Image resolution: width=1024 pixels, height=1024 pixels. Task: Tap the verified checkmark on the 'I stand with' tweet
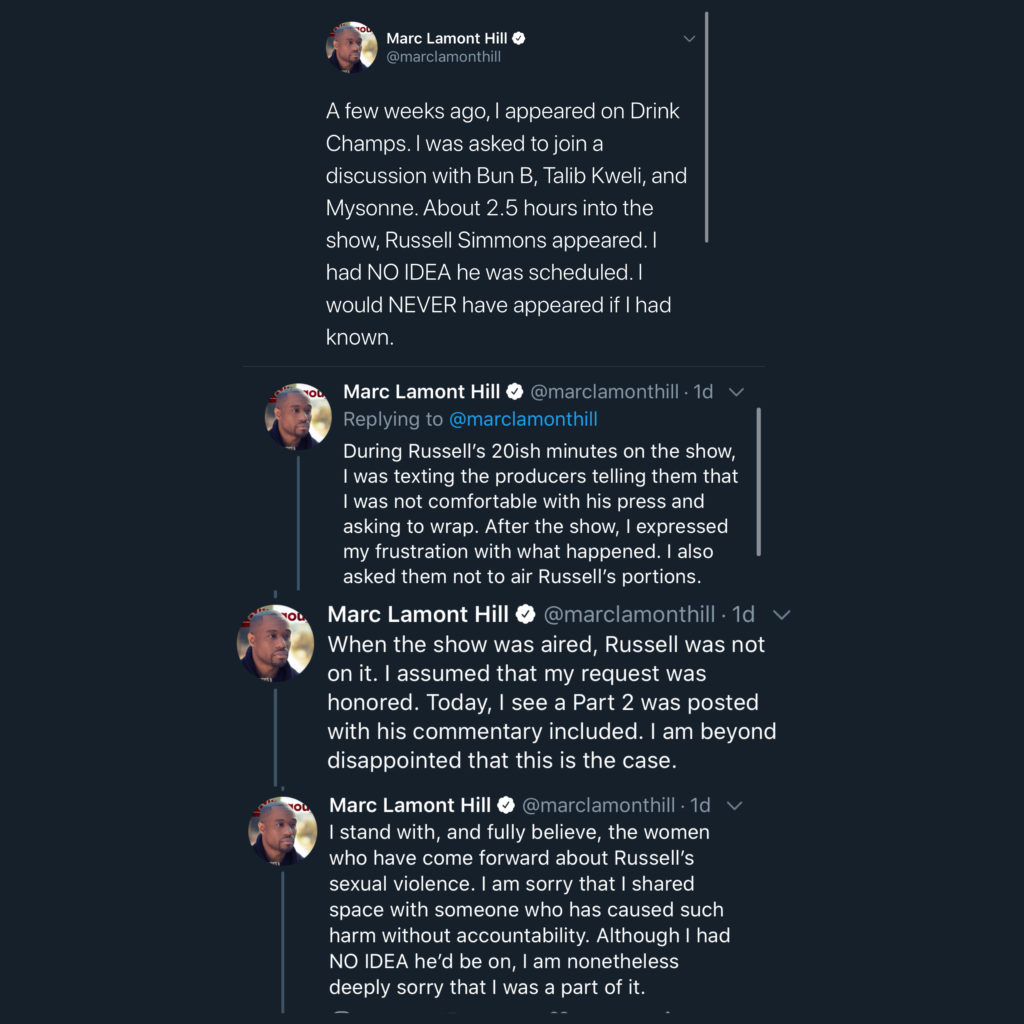(x=507, y=805)
